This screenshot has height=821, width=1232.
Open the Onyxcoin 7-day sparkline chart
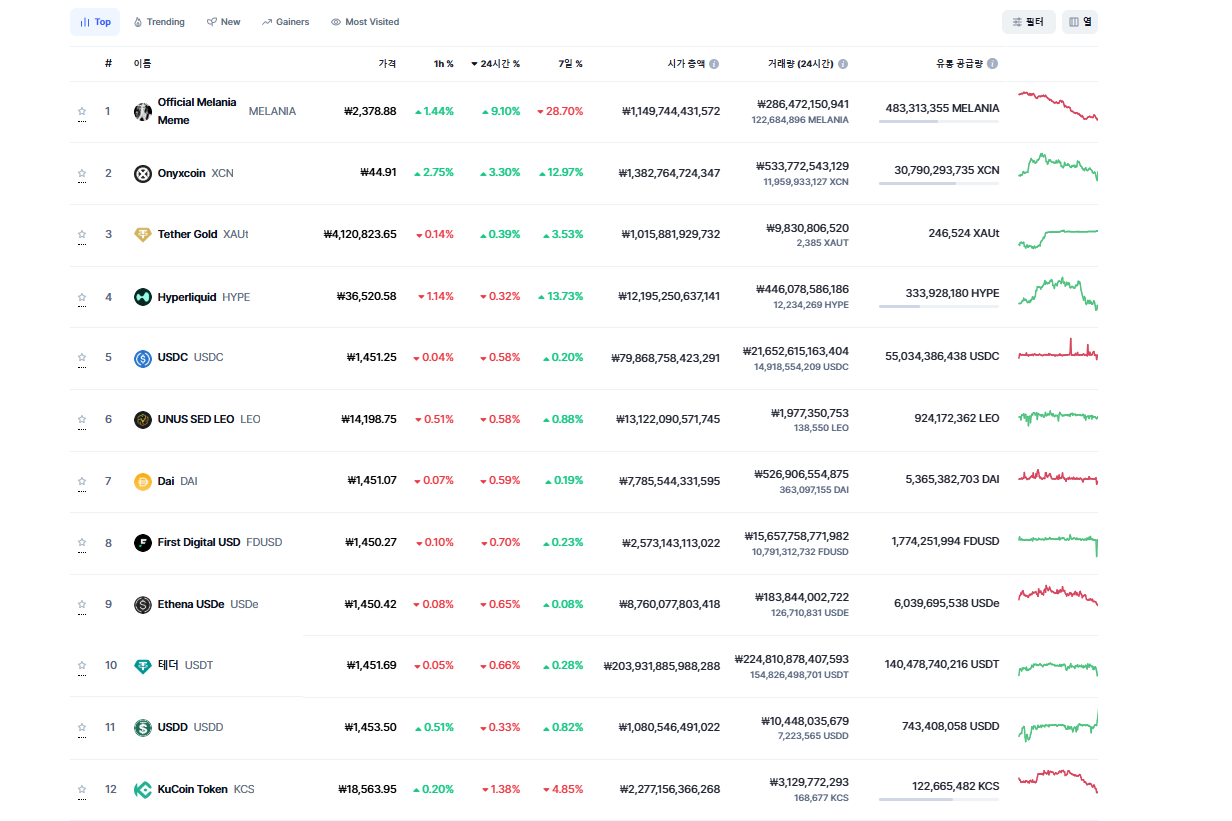tap(1058, 166)
